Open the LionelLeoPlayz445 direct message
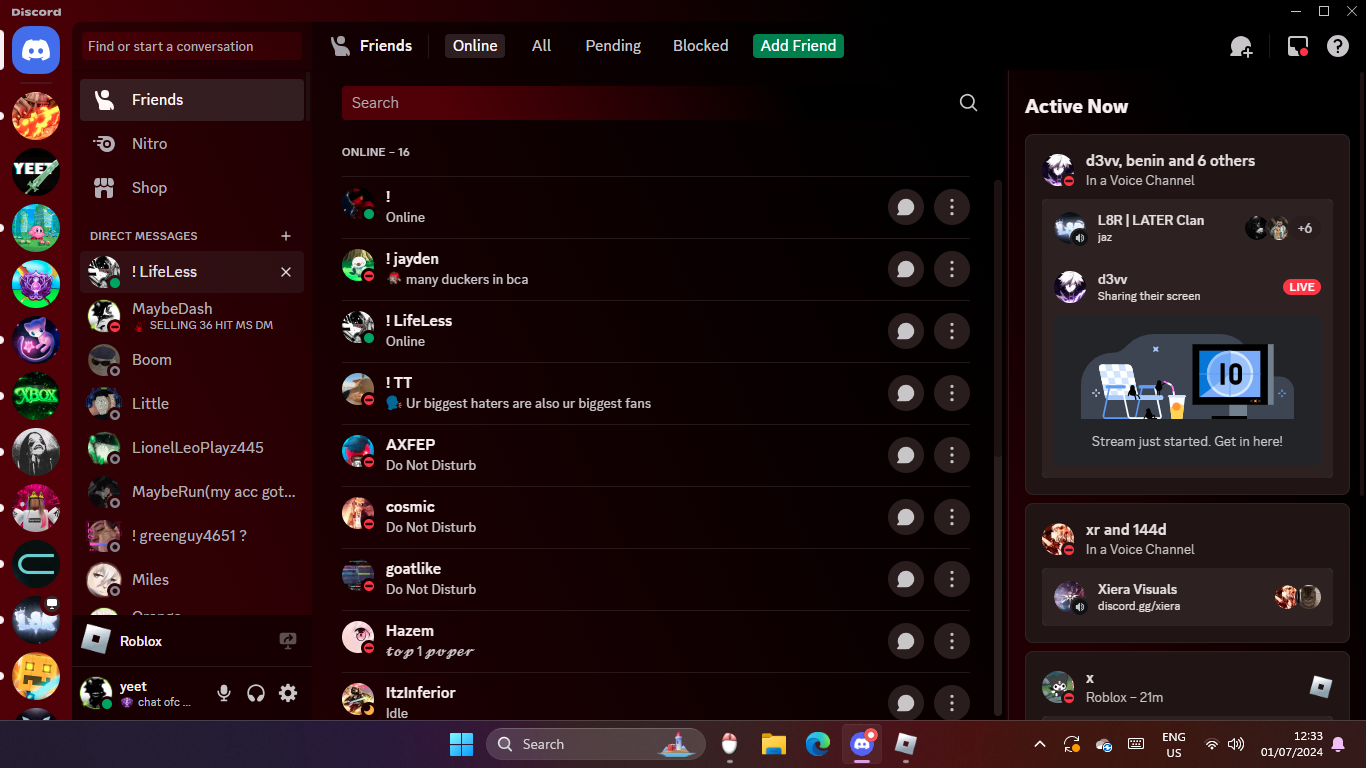This screenshot has width=1366, height=768. tap(192, 448)
